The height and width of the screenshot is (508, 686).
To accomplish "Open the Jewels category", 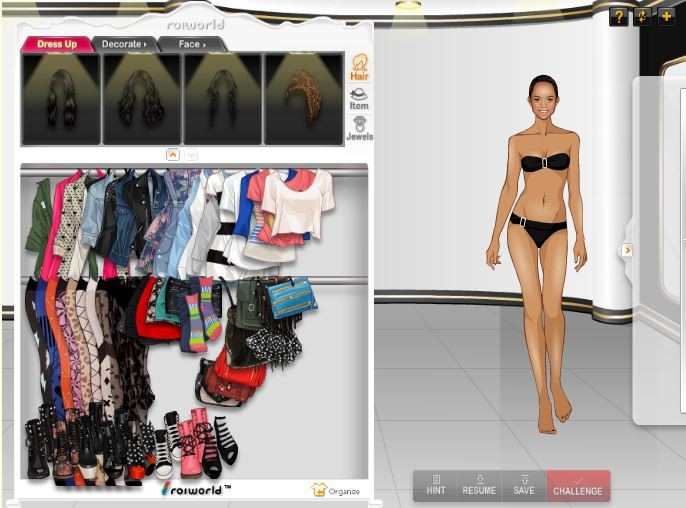I will point(358,128).
